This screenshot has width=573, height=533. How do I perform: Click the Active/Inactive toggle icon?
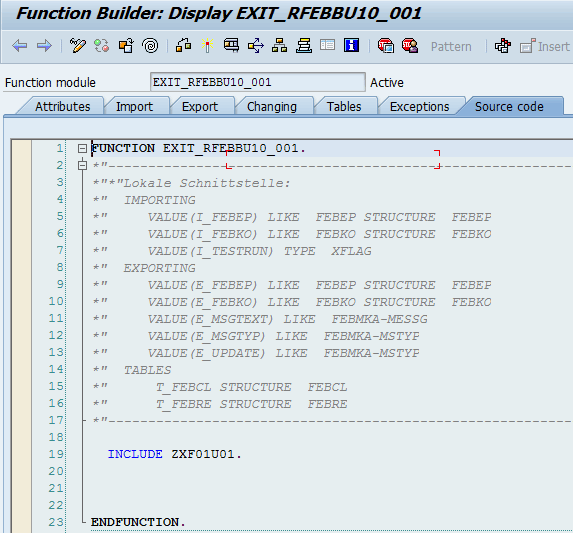[x=102, y=46]
